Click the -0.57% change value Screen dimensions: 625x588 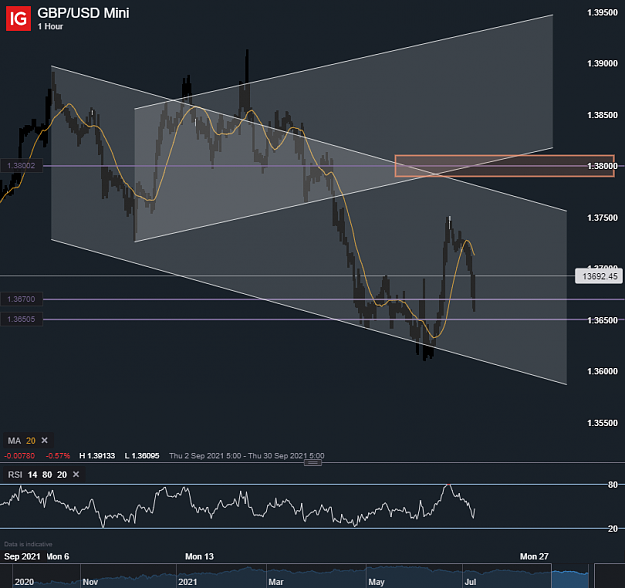tap(58, 456)
